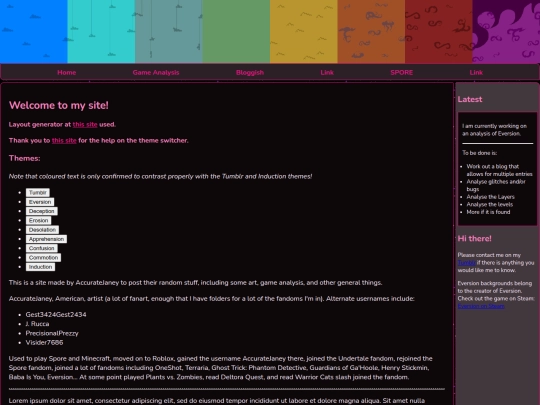Viewport: 540px width, 405px height.
Task: Click 'More if it is found' item
Action: (x=488, y=212)
